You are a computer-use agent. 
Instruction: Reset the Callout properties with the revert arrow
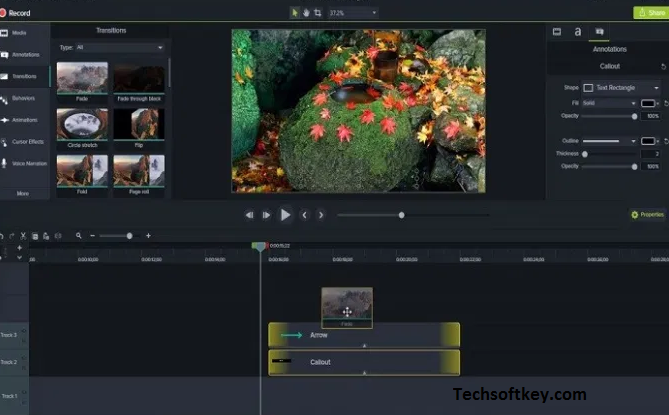[663, 67]
